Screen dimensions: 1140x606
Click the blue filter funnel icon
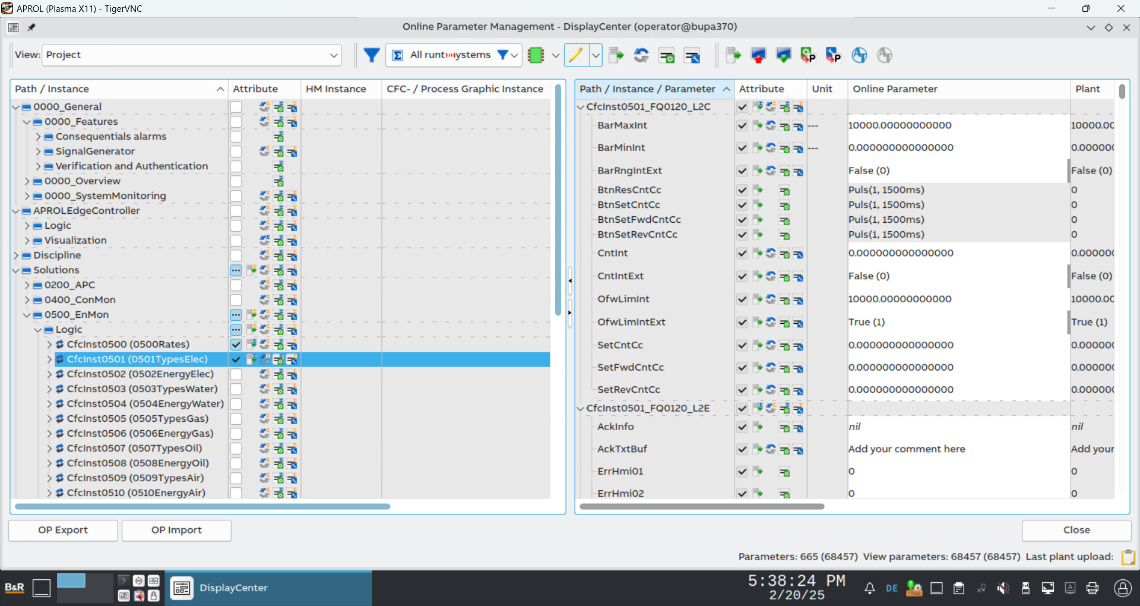click(x=371, y=55)
